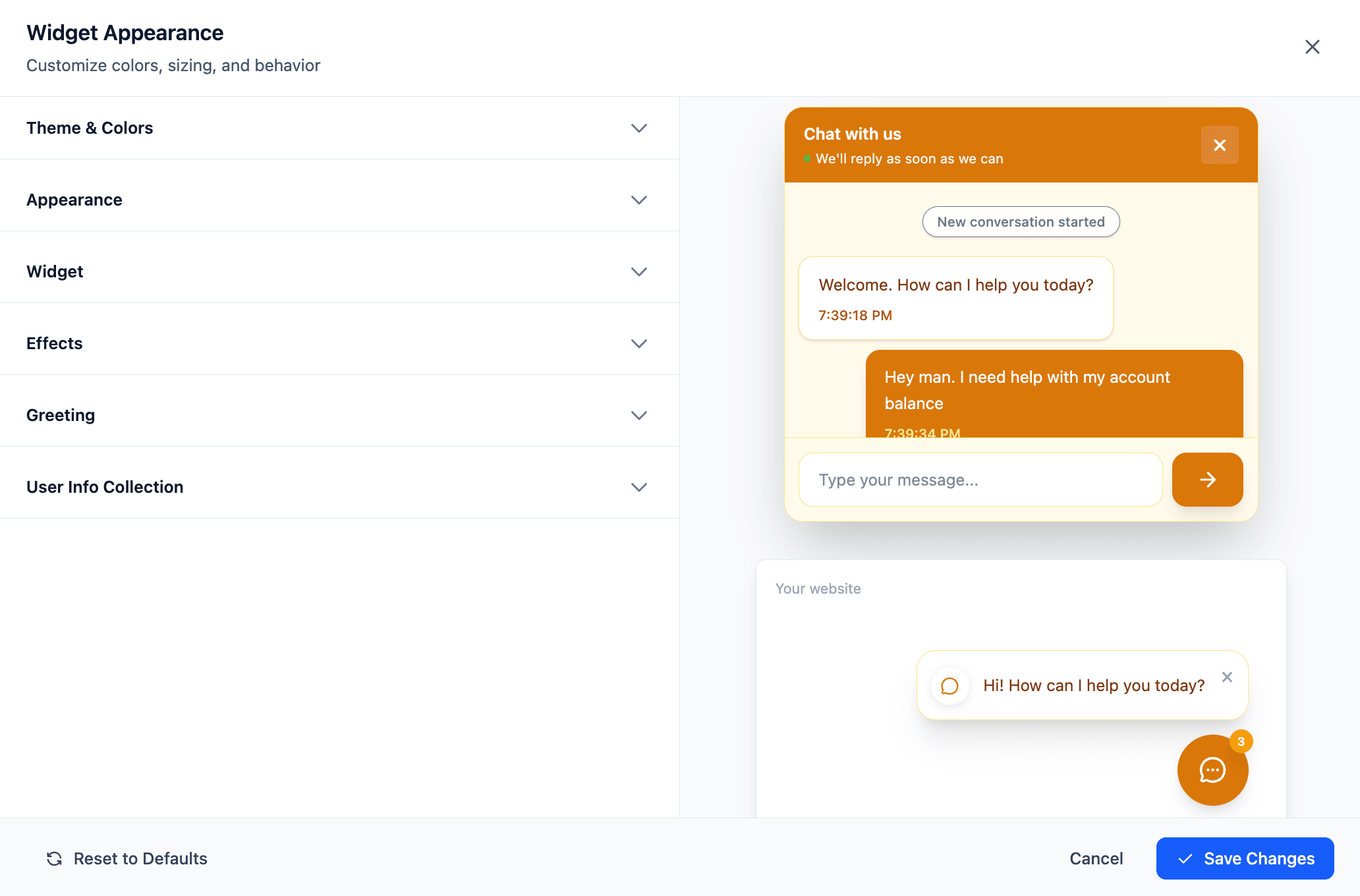
Task: Click Reset to Defaults label
Action: click(140, 858)
